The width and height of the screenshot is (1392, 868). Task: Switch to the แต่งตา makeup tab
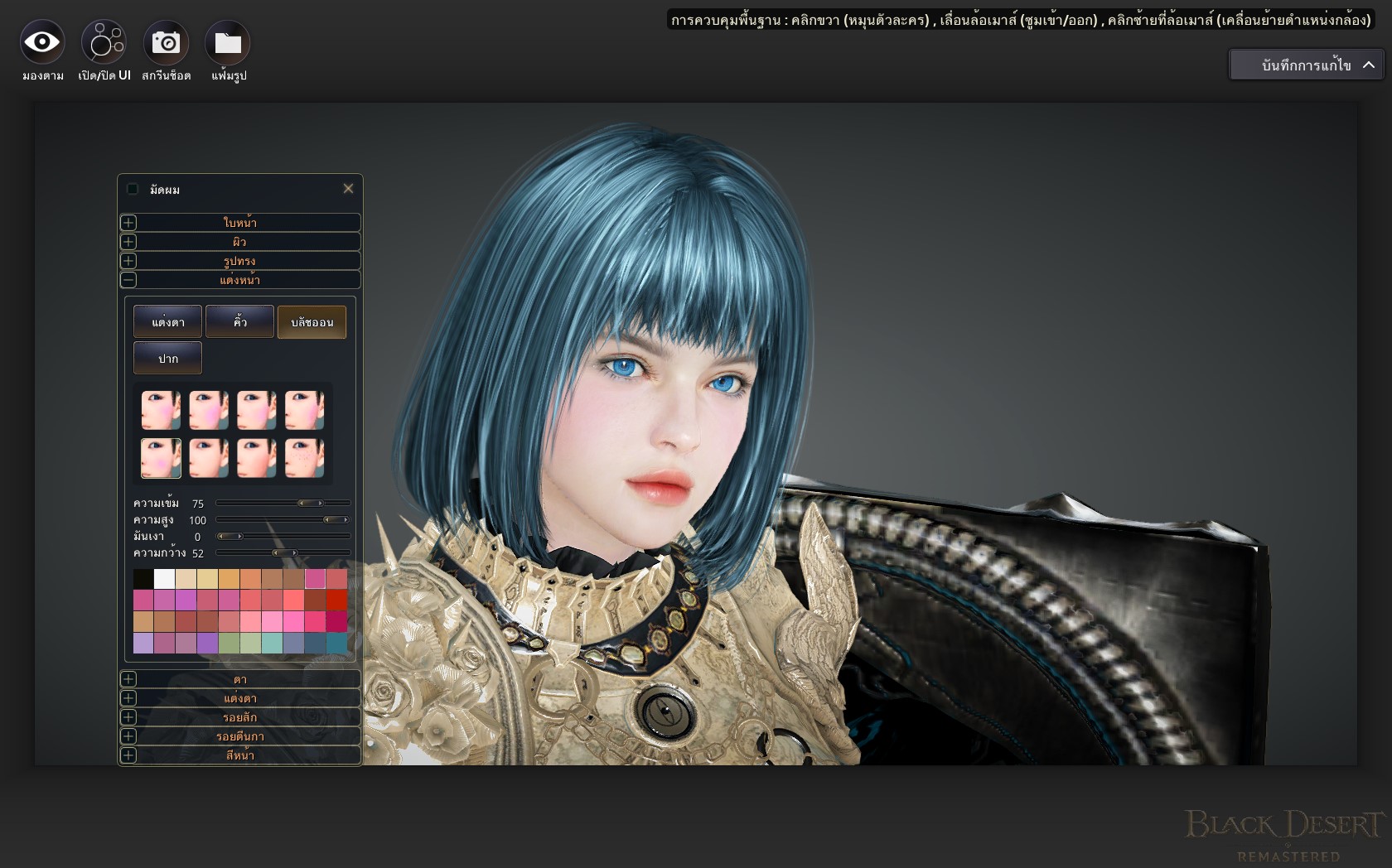167,322
